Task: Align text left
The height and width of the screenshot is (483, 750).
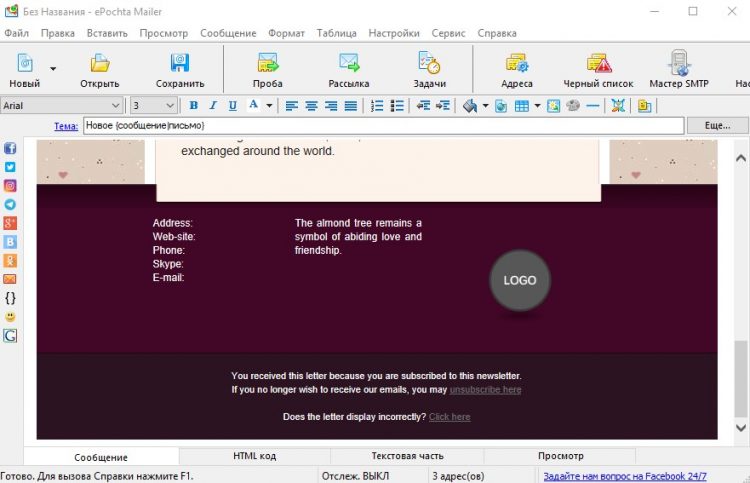Action: click(292, 106)
